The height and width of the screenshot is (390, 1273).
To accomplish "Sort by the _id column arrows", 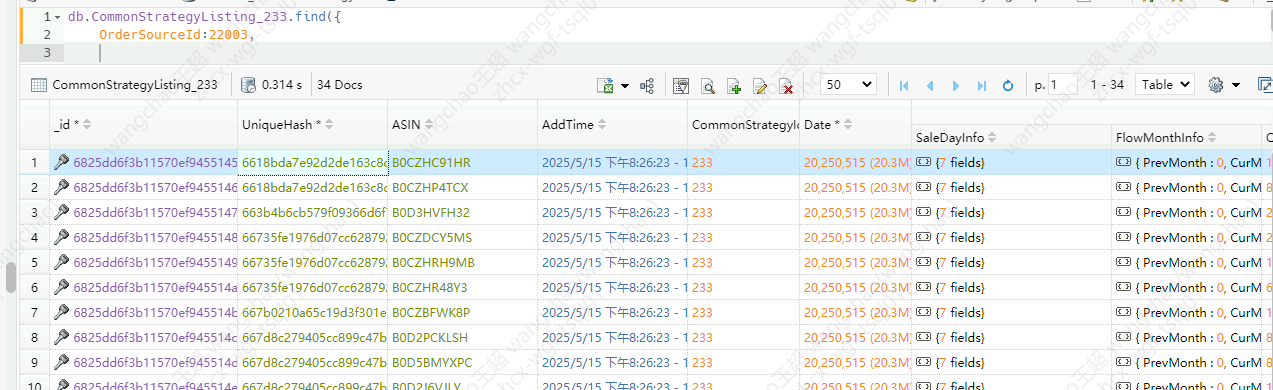I will click(86, 125).
